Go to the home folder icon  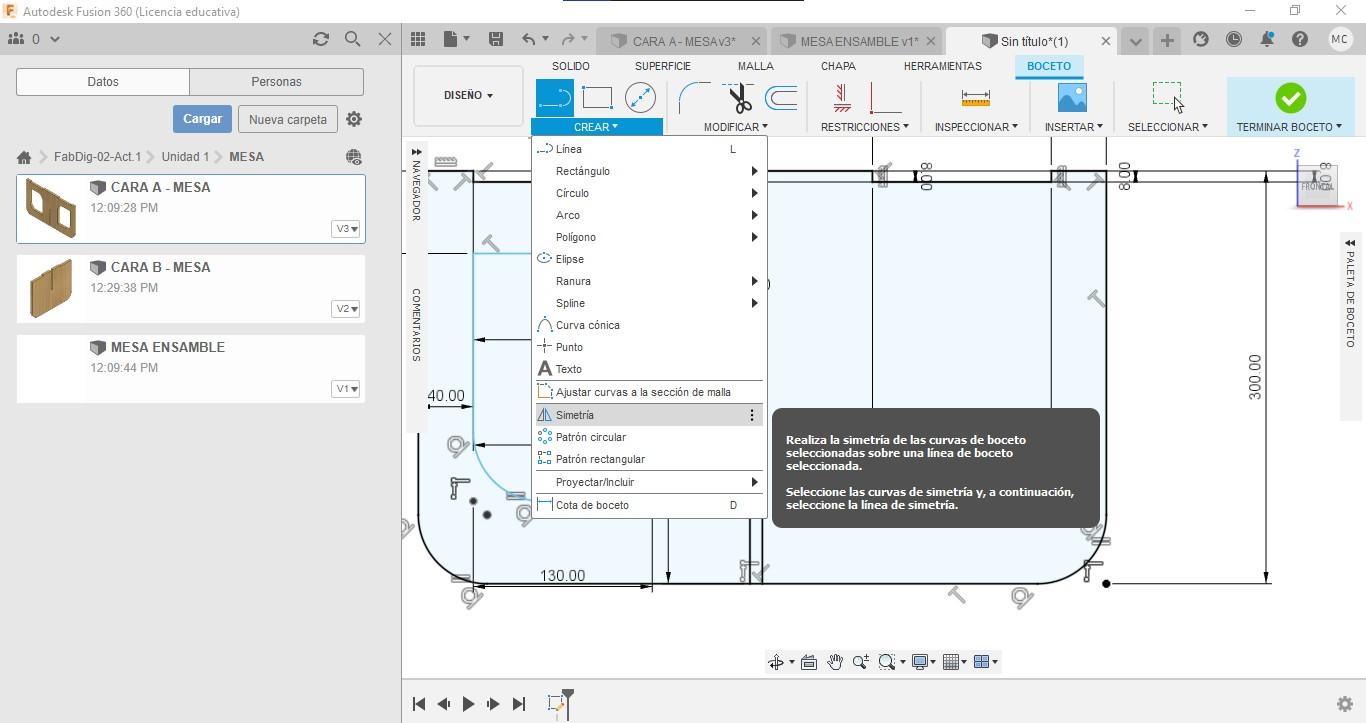(x=24, y=157)
